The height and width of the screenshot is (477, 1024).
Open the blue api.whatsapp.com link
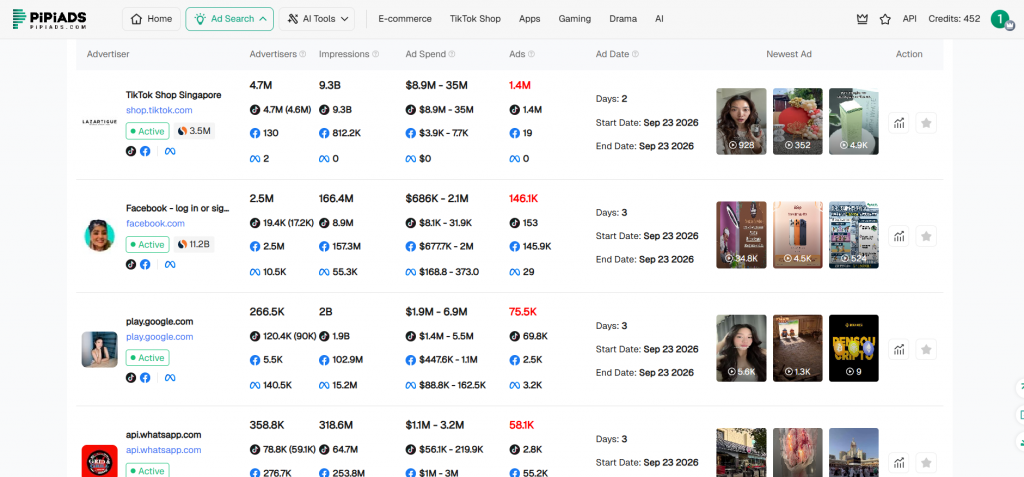163,450
